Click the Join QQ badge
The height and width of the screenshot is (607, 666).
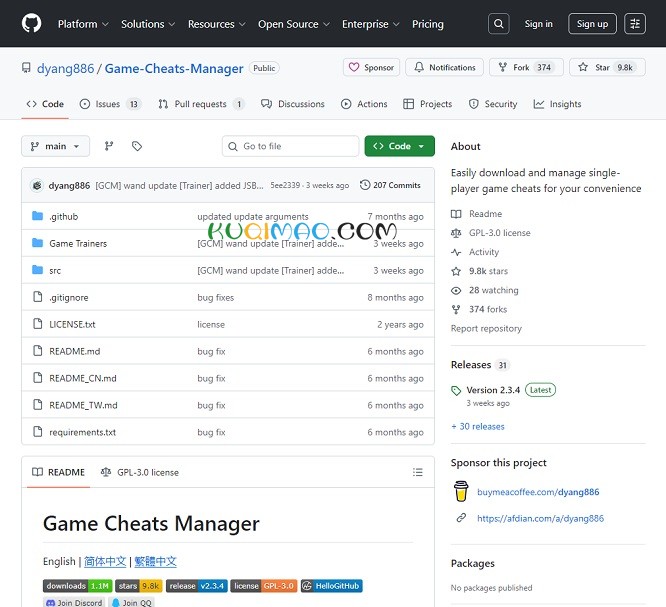point(132,602)
